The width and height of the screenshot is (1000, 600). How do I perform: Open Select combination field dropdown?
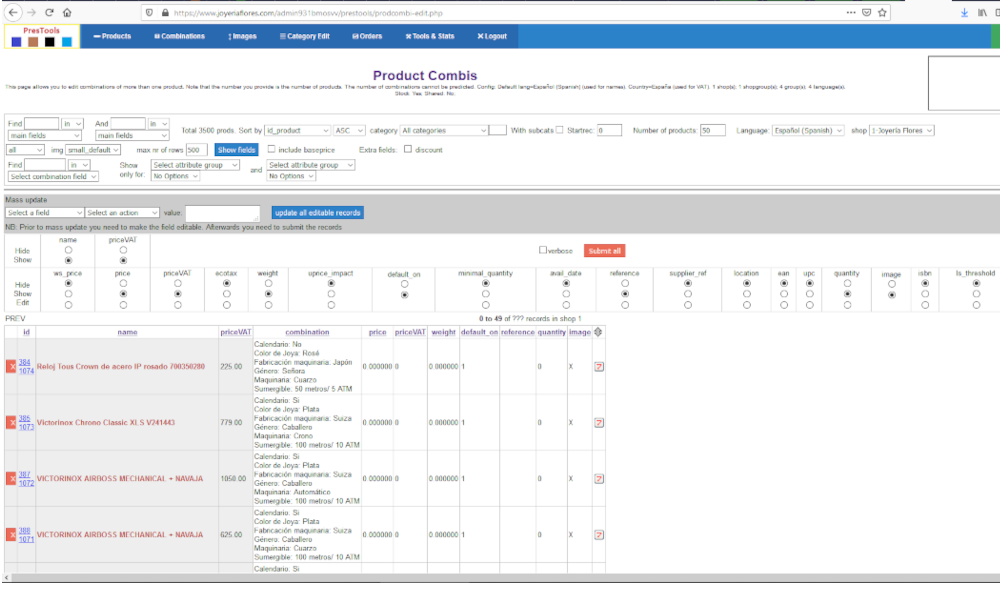pyautogui.click(x=53, y=177)
